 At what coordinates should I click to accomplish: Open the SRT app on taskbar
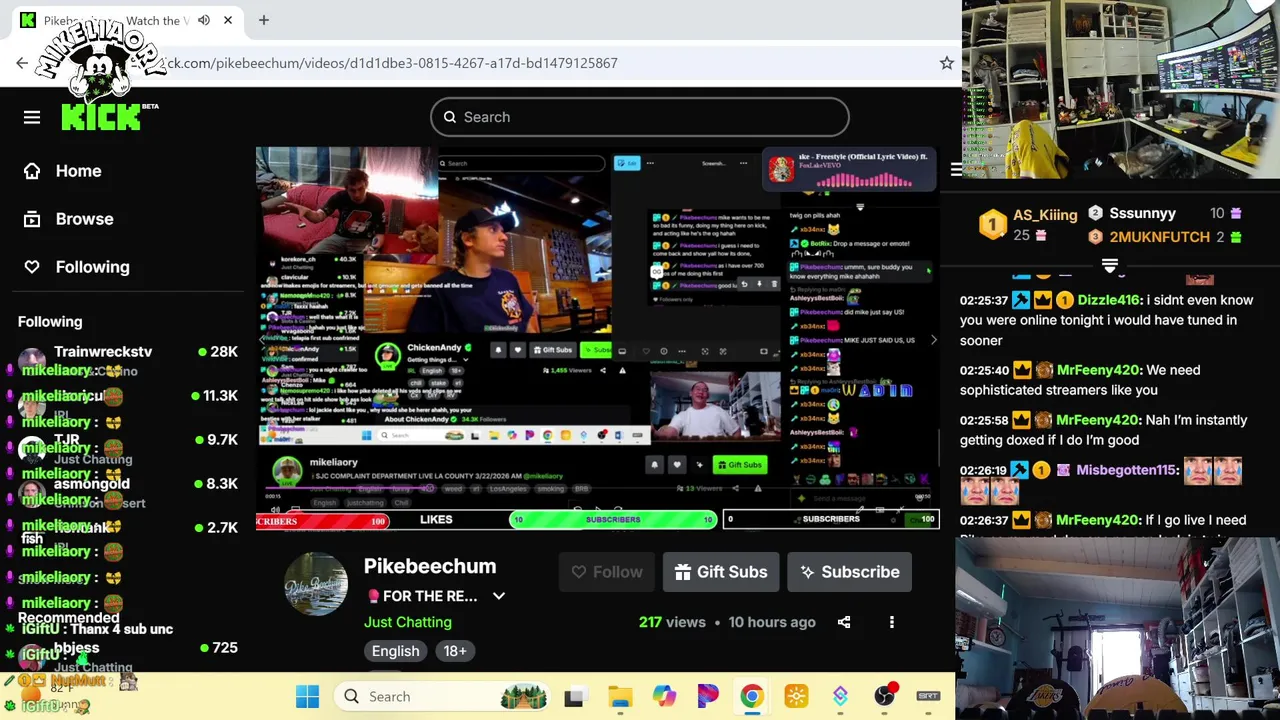[x=928, y=696]
